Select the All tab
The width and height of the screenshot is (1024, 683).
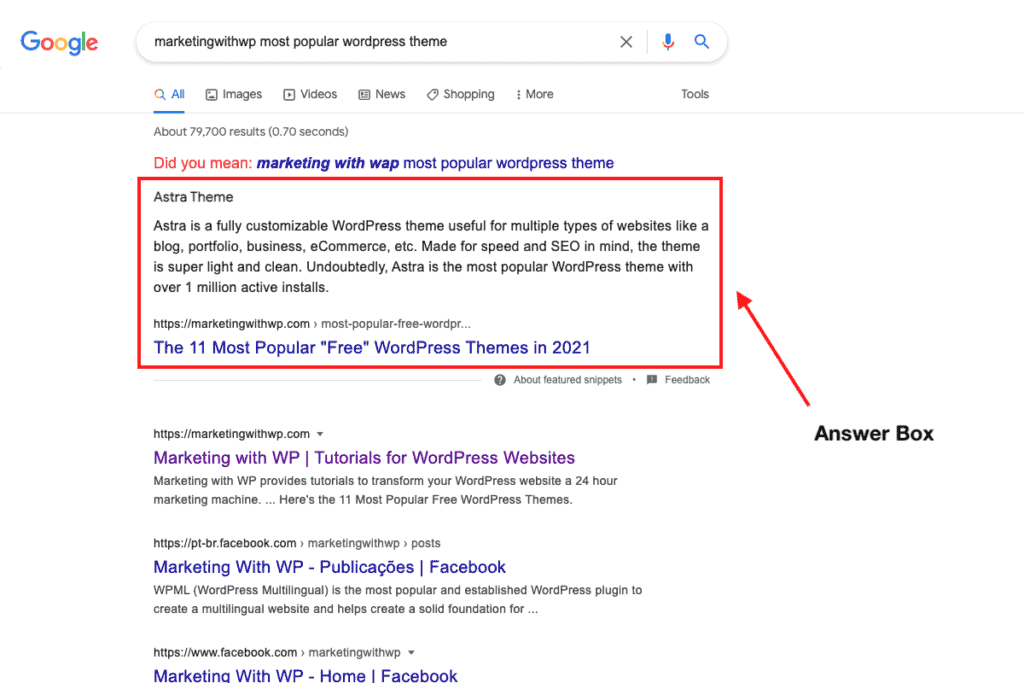(x=169, y=95)
